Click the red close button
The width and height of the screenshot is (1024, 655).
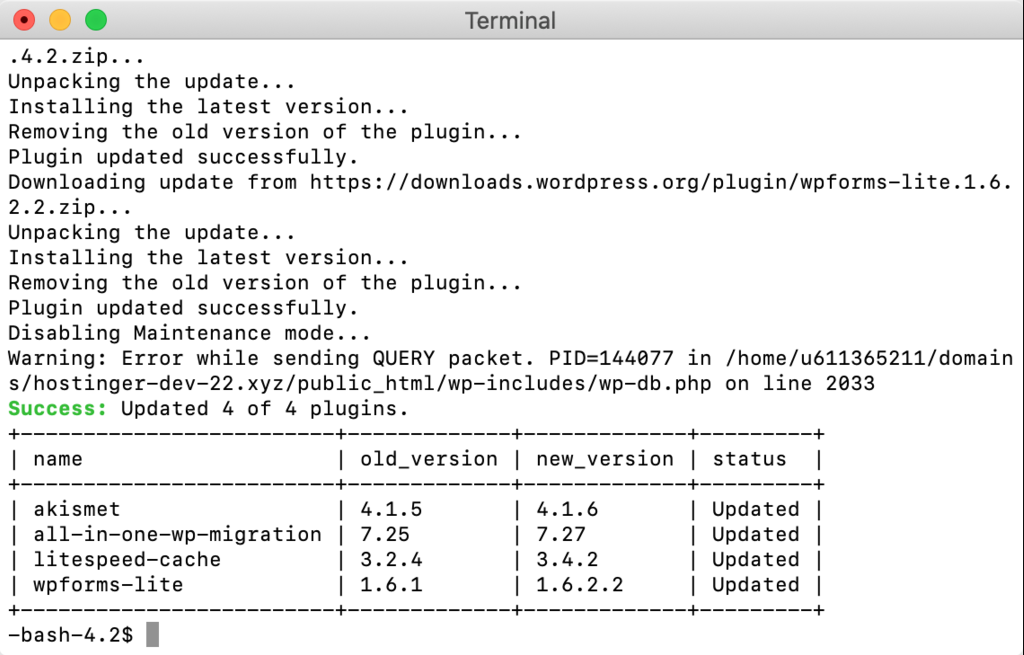pyautogui.click(x=23, y=19)
